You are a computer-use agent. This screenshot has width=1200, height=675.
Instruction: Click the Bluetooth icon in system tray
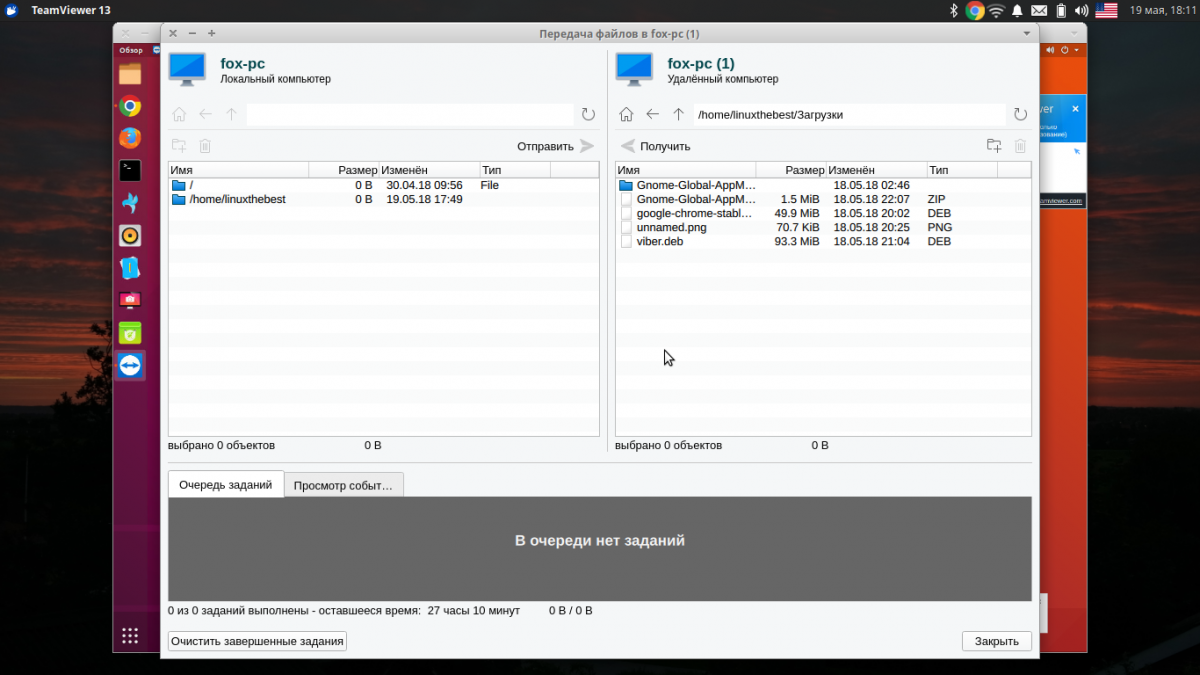(x=953, y=10)
